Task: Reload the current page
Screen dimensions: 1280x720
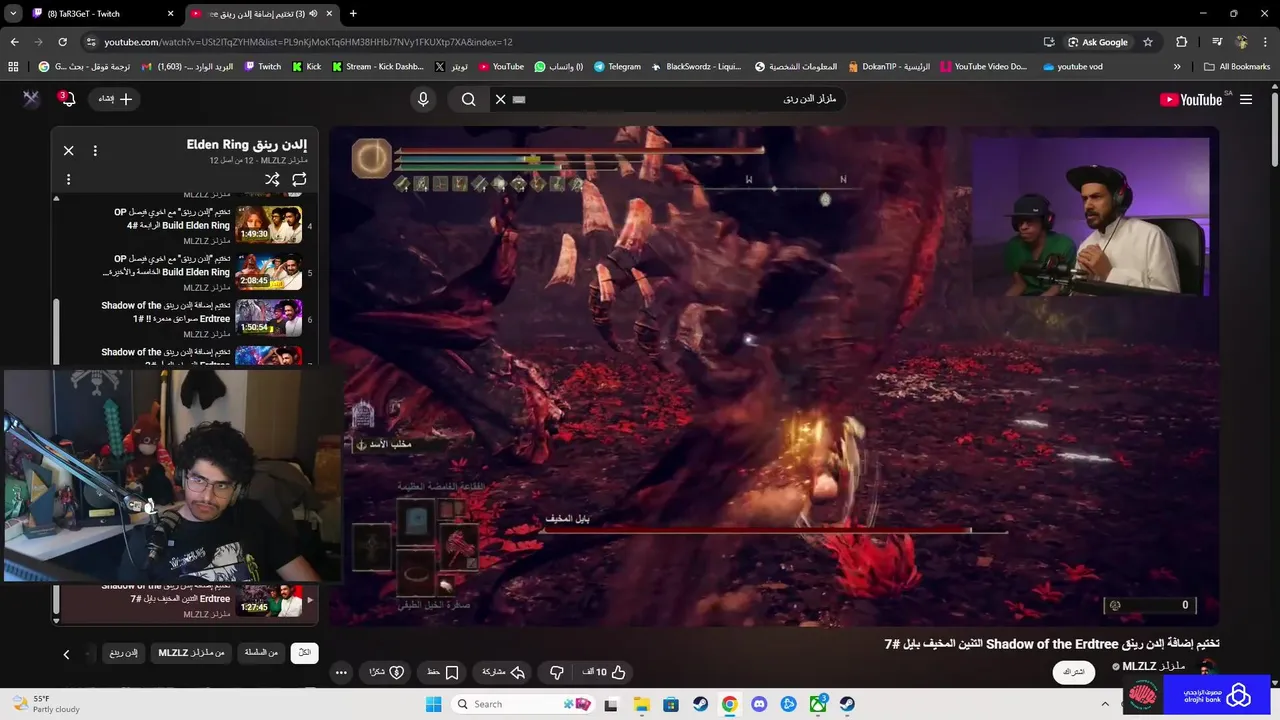Action: pyautogui.click(x=62, y=42)
